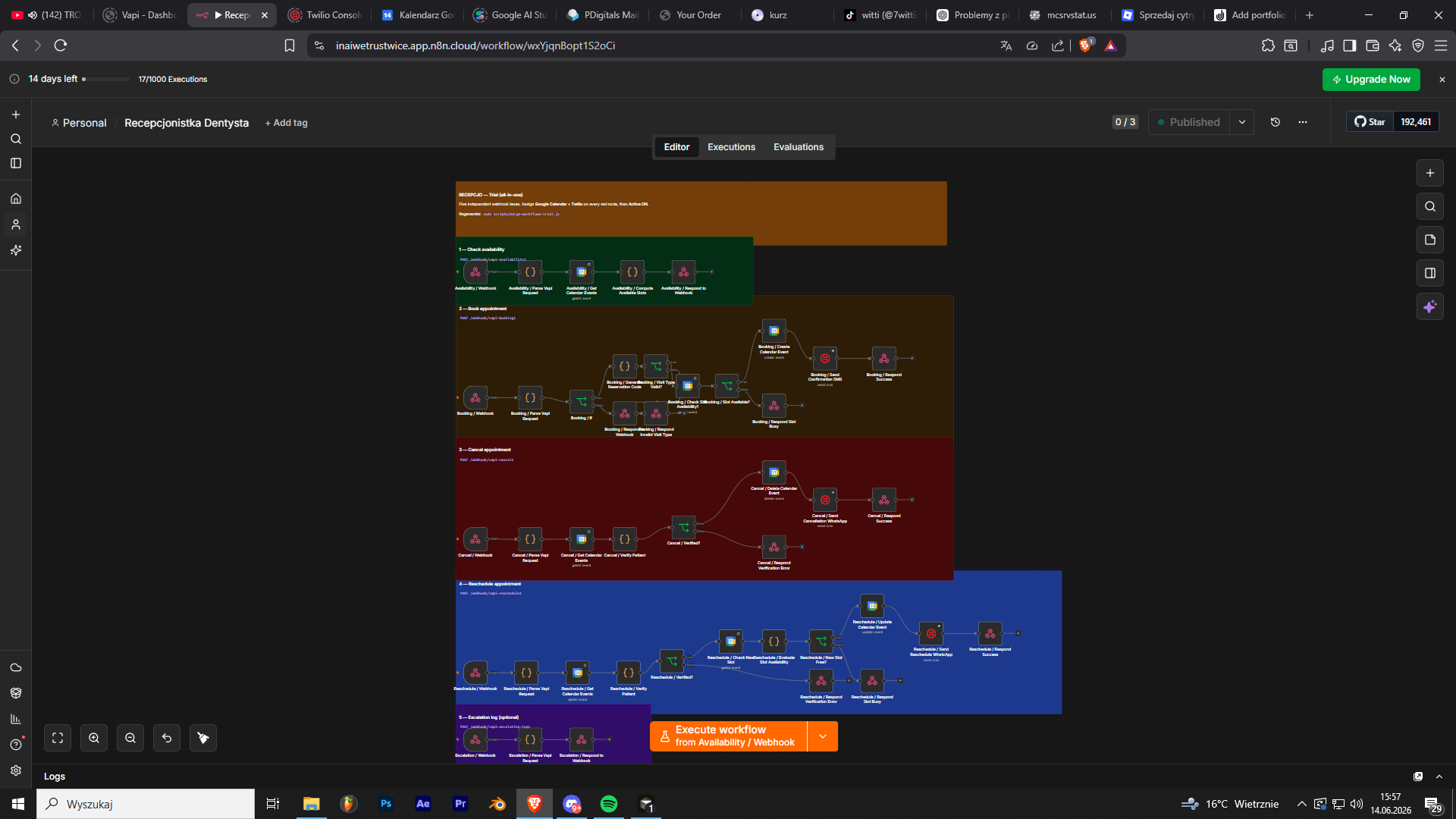This screenshot has width=1456, height=819.
Task: Select the Reschedule / Verified? node
Action: (672, 661)
